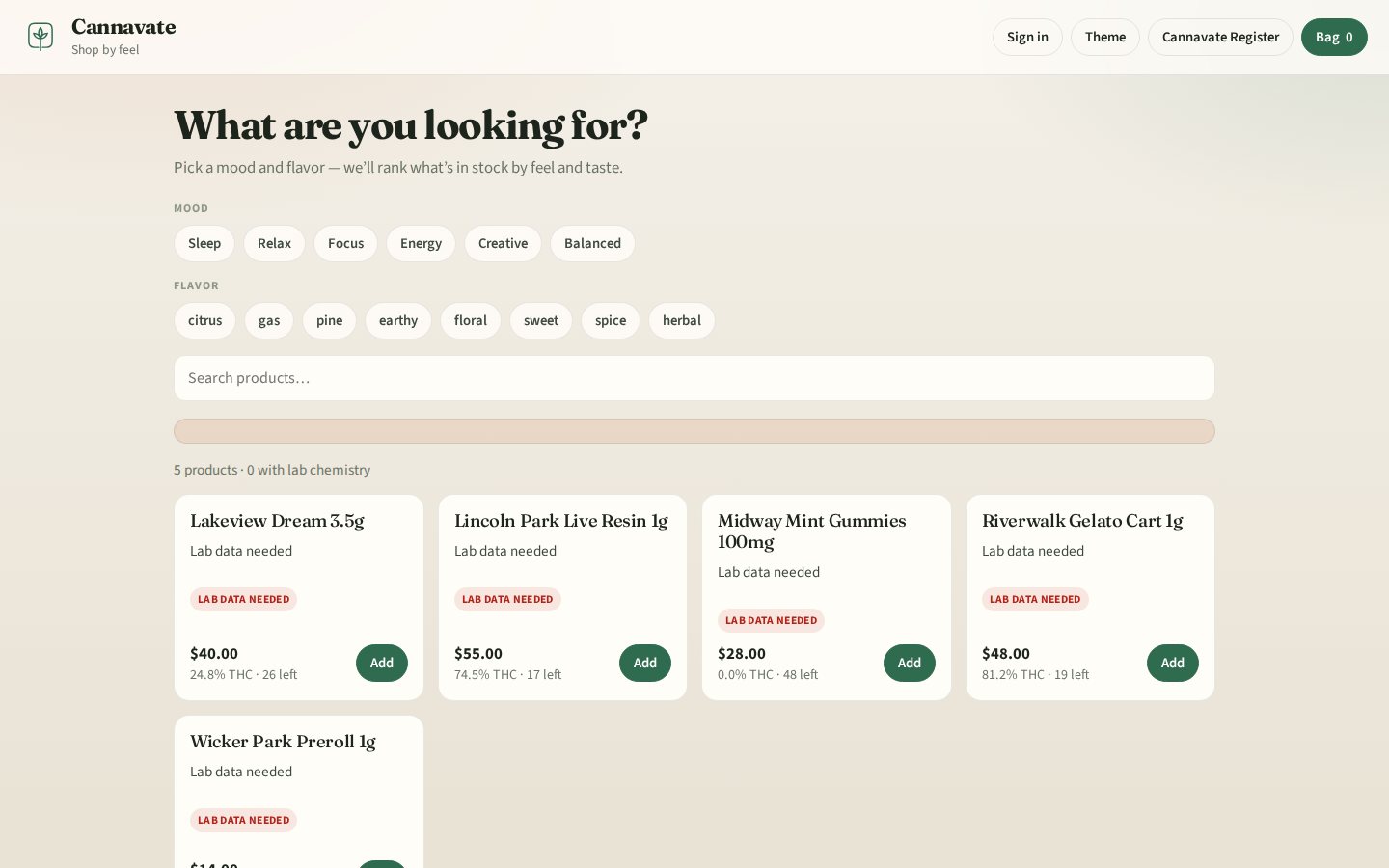Open the Bag with 0 items
This screenshot has height=868, width=1389.
click(1334, 37)
